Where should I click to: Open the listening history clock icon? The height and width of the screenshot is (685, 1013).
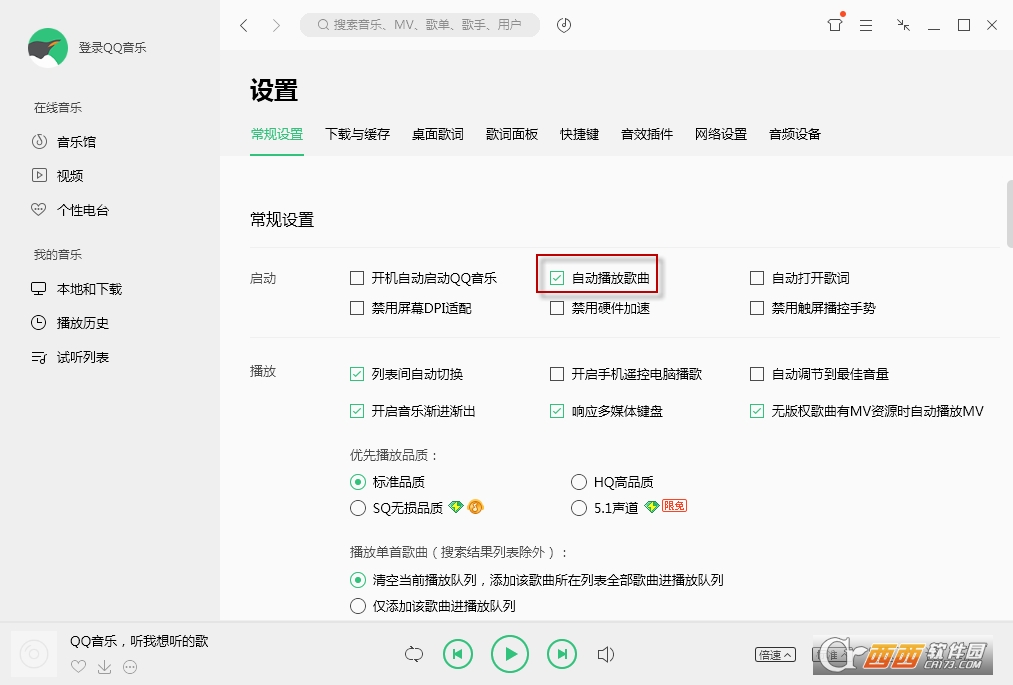coord(563,25)
